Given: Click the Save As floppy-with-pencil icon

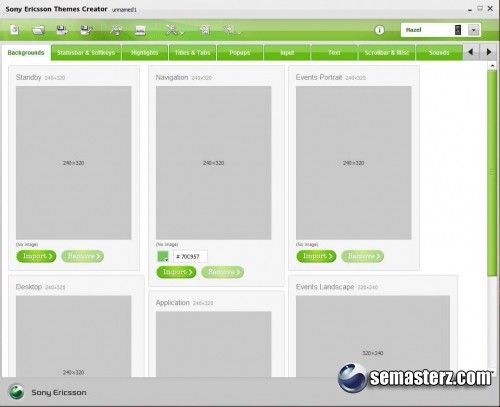Looking at the screenshot, I should (x=87, y=30).
